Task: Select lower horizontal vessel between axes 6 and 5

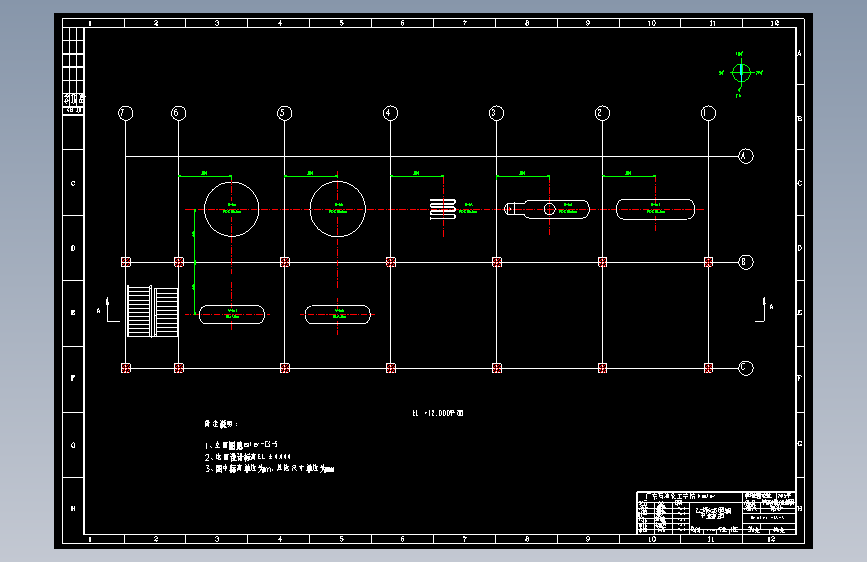Action: tap(232, 314)
